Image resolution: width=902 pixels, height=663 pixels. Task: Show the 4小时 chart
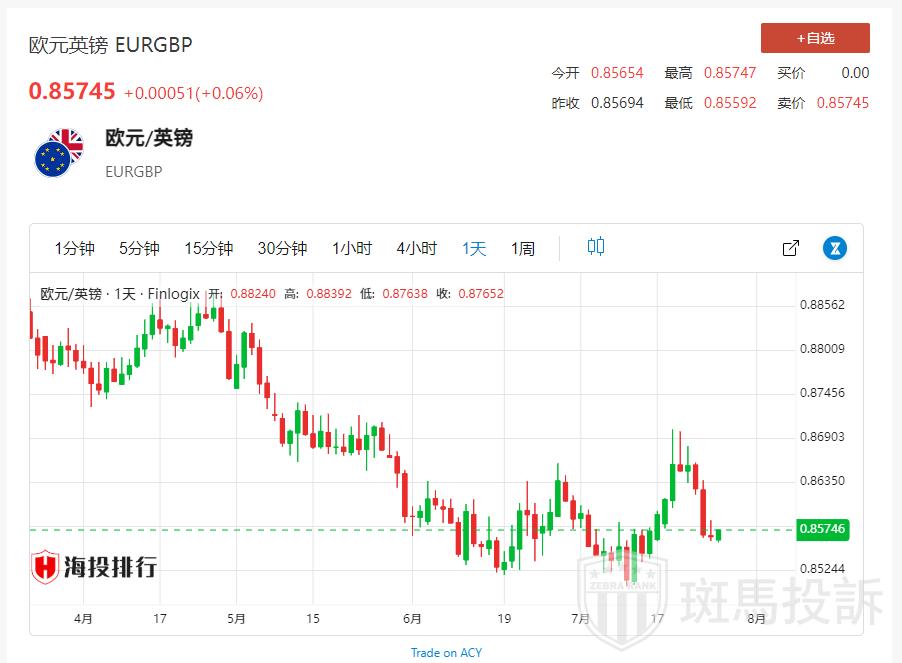tap(416, 248)
